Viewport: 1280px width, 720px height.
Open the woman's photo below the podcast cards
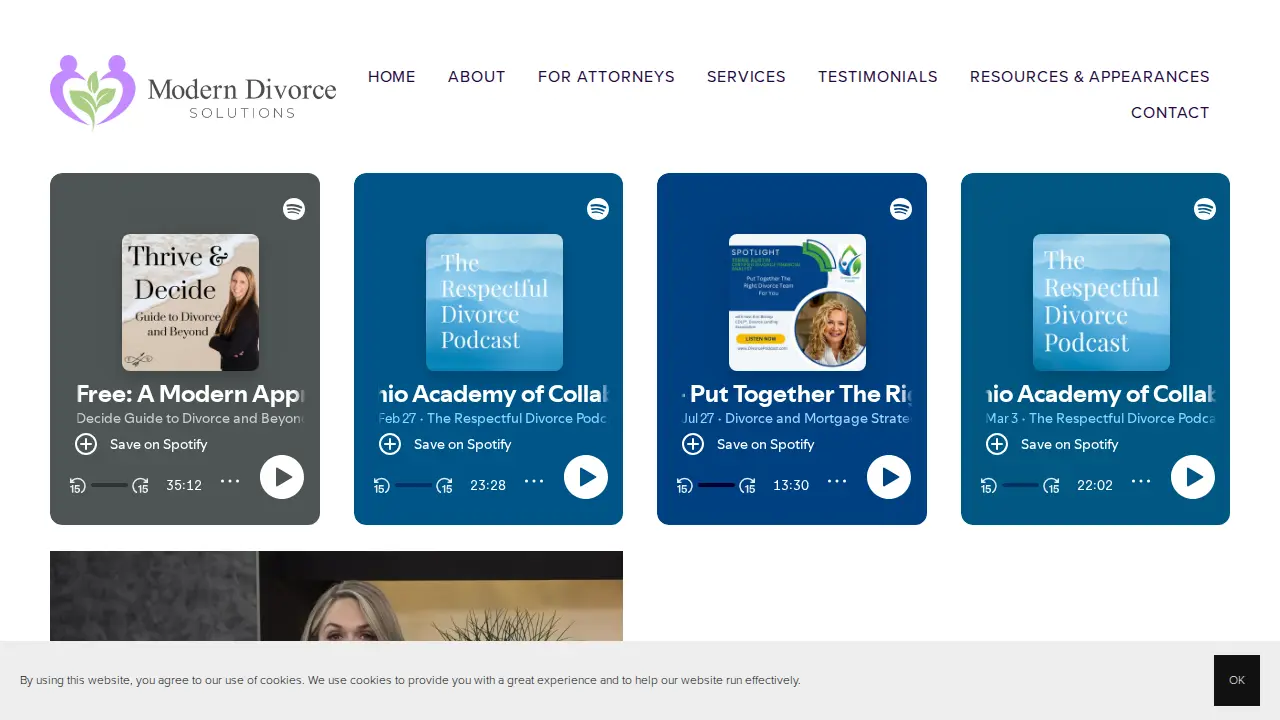click(336, 596)
